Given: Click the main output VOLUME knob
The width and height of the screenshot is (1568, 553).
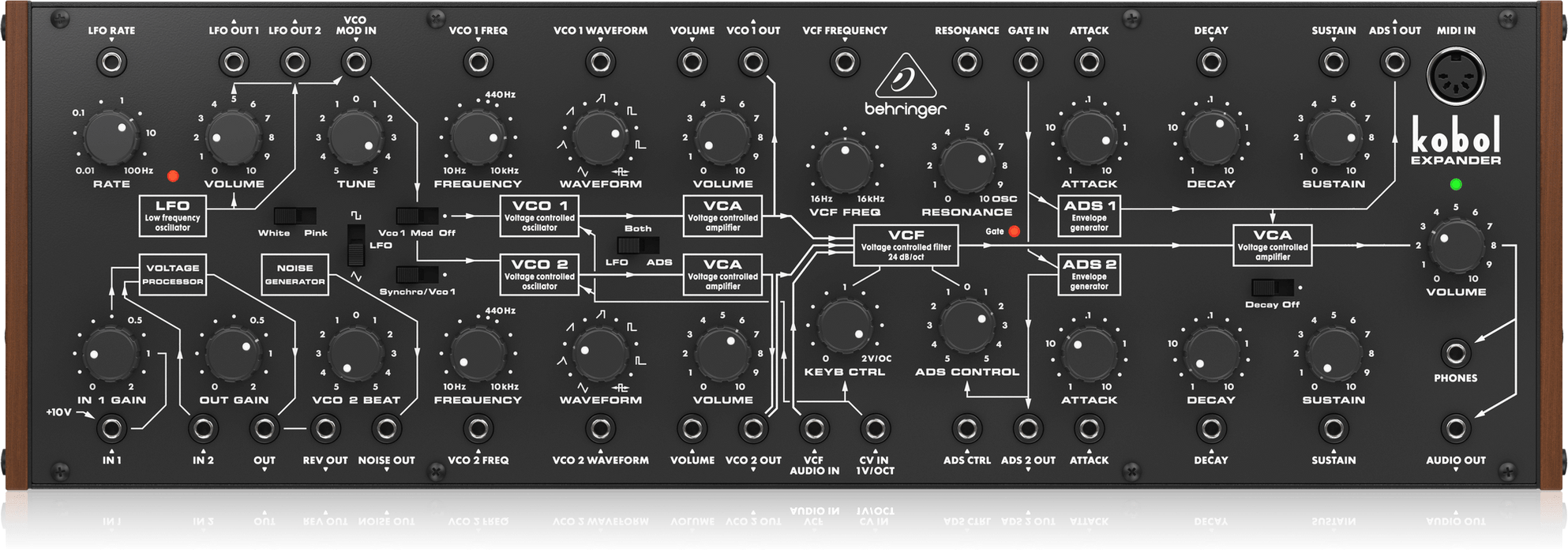Looking at the screenshot, I should pos(1455,245).
